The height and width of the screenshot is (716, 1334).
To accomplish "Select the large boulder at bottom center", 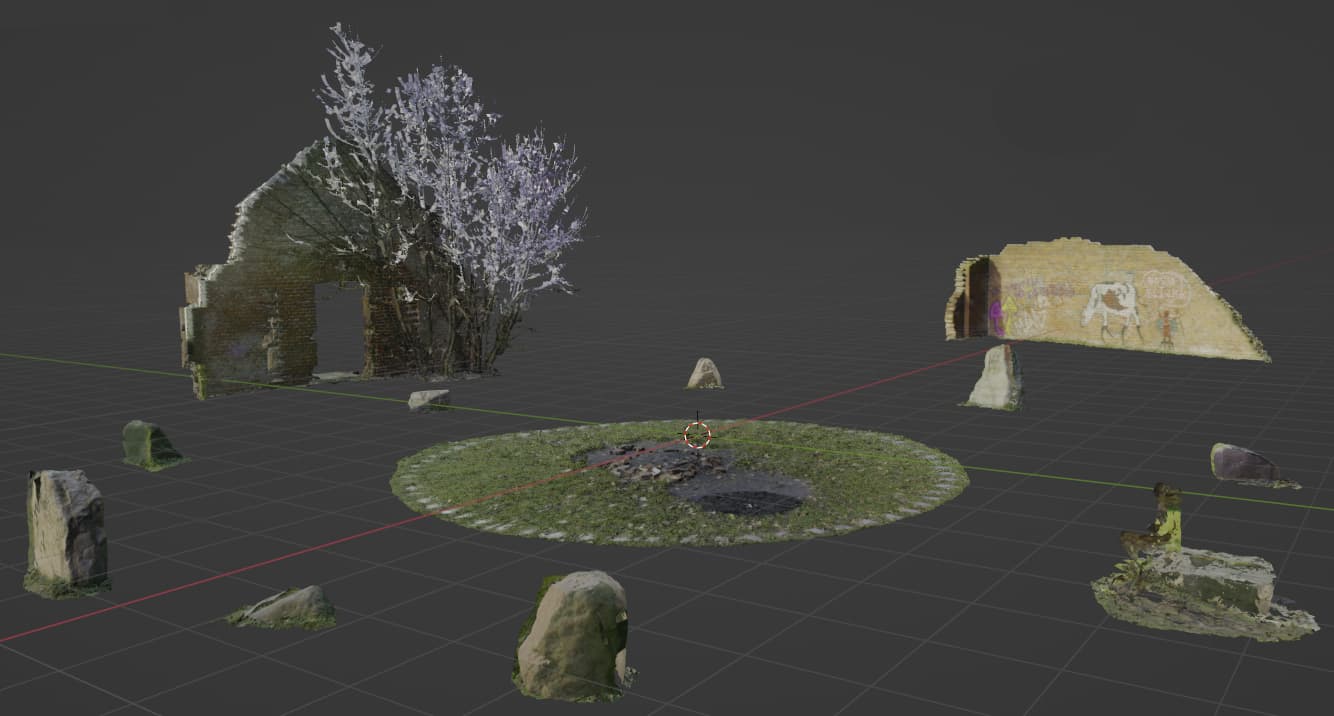I will pyautogui.click(x=573, y=635).
